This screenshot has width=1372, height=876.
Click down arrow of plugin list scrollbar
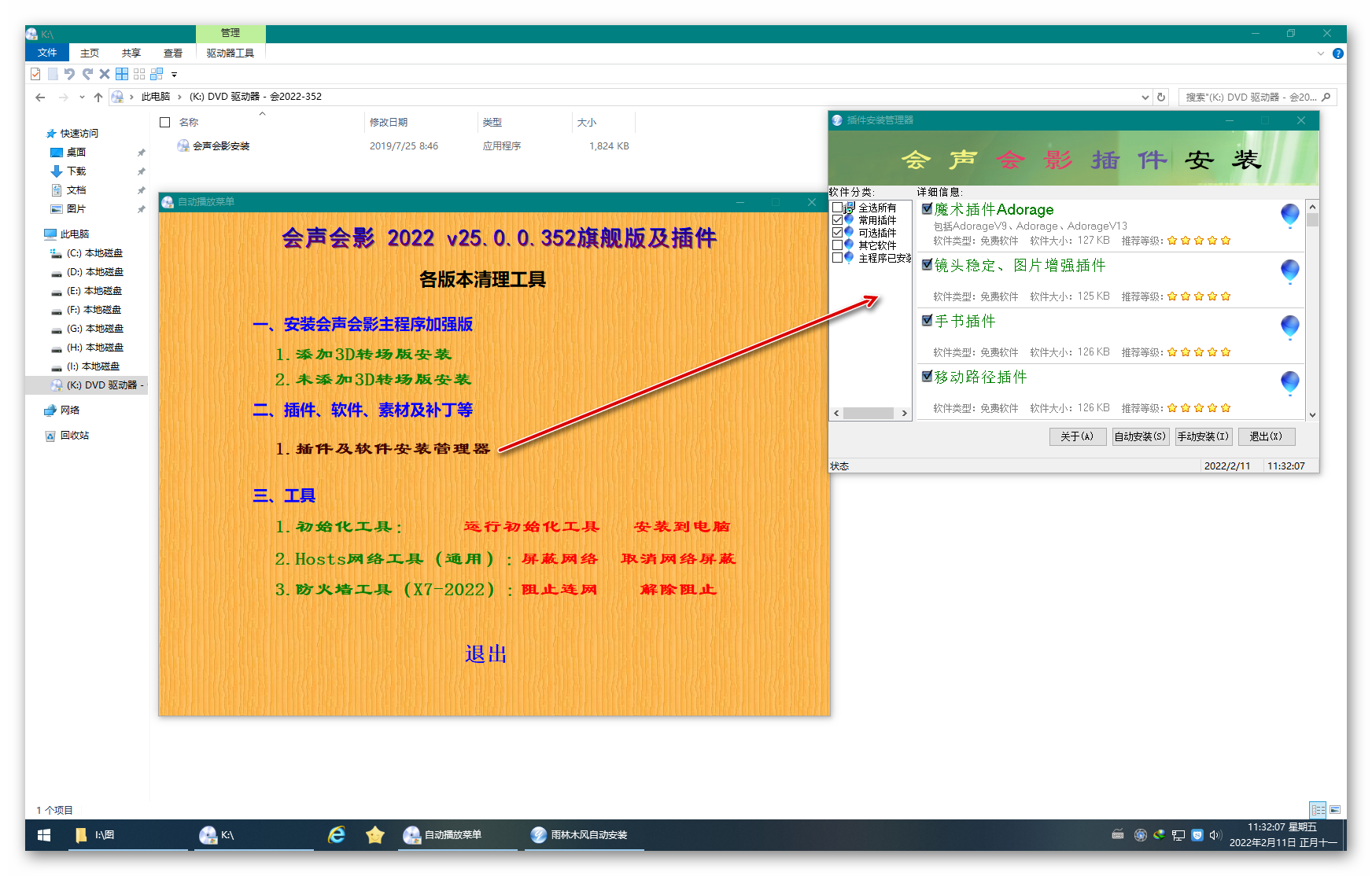pos(1312,414)
